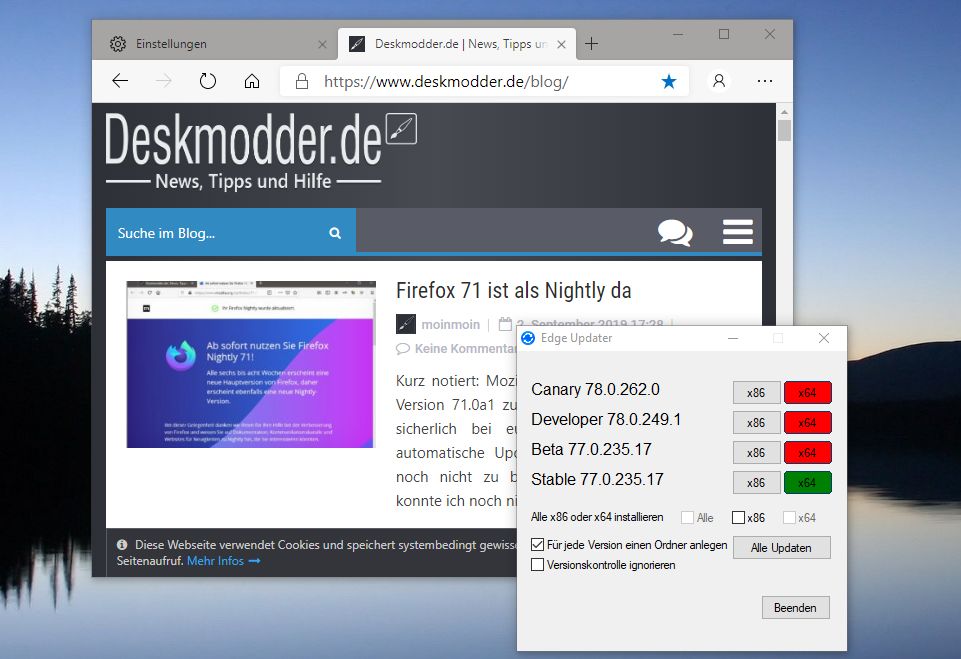Click the 'Mehr Infos' cookie link
Viewport: 961px width, 659px height.
(223, 561)
